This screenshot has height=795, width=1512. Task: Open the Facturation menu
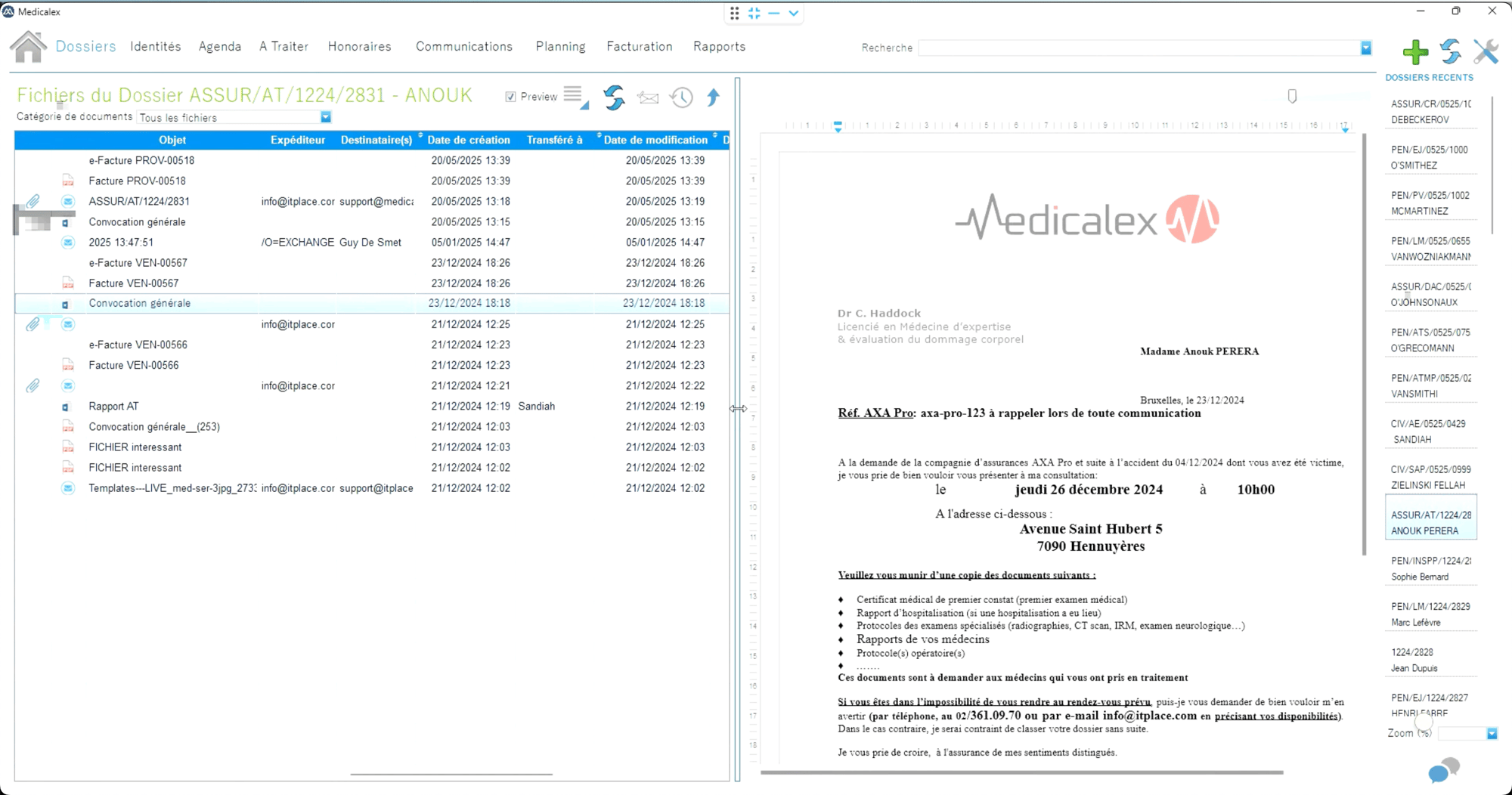point(640,47)
